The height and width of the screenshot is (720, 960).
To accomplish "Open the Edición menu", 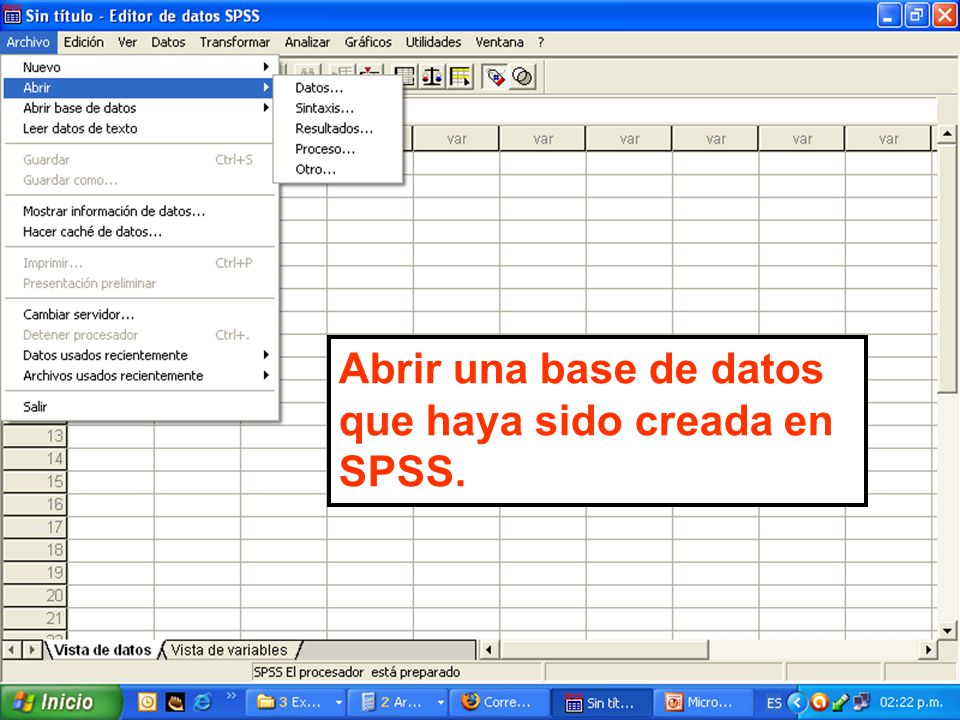I will click(84, 42).
